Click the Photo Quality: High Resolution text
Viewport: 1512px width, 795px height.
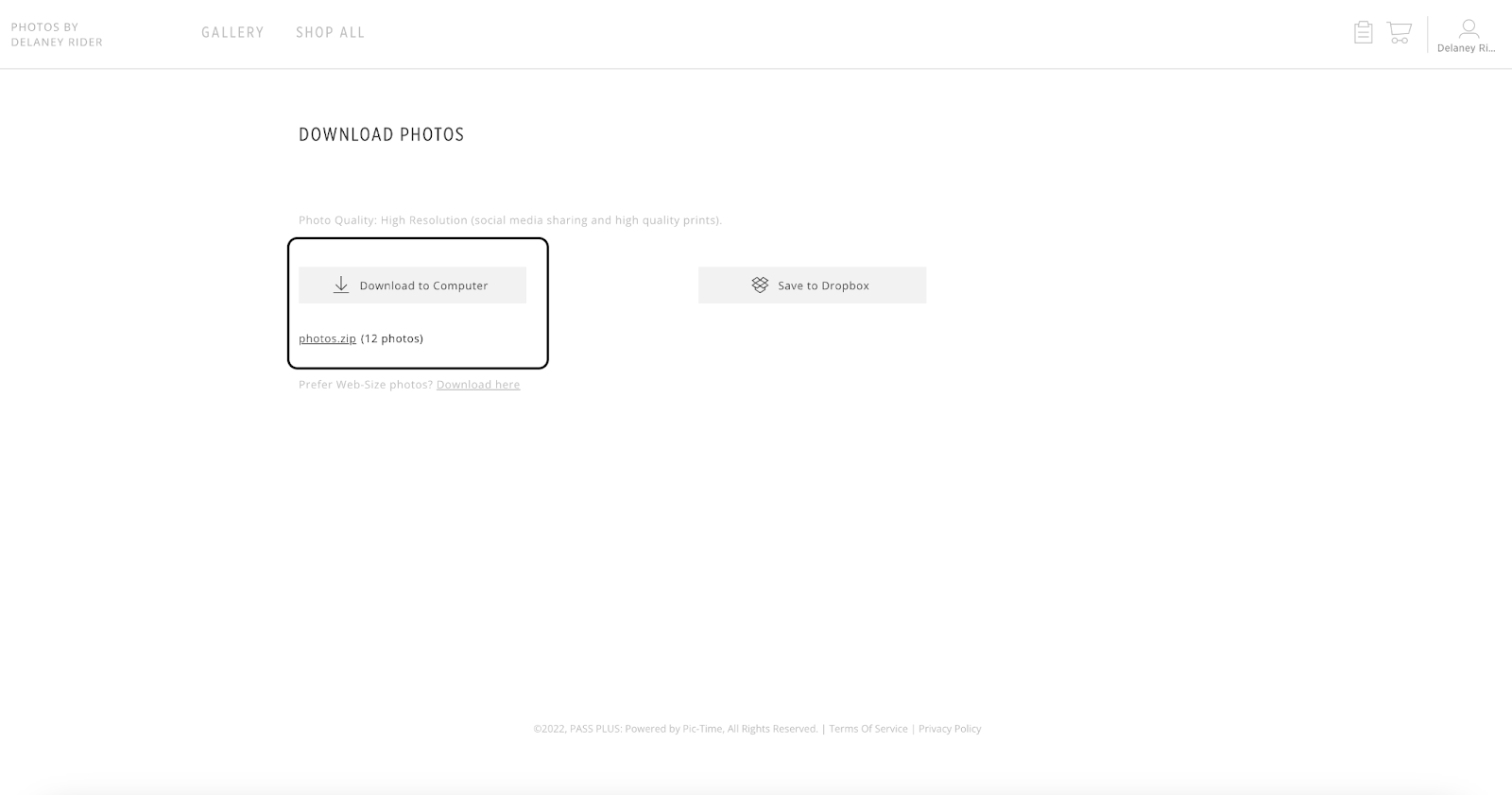click(x=510, y=220)
